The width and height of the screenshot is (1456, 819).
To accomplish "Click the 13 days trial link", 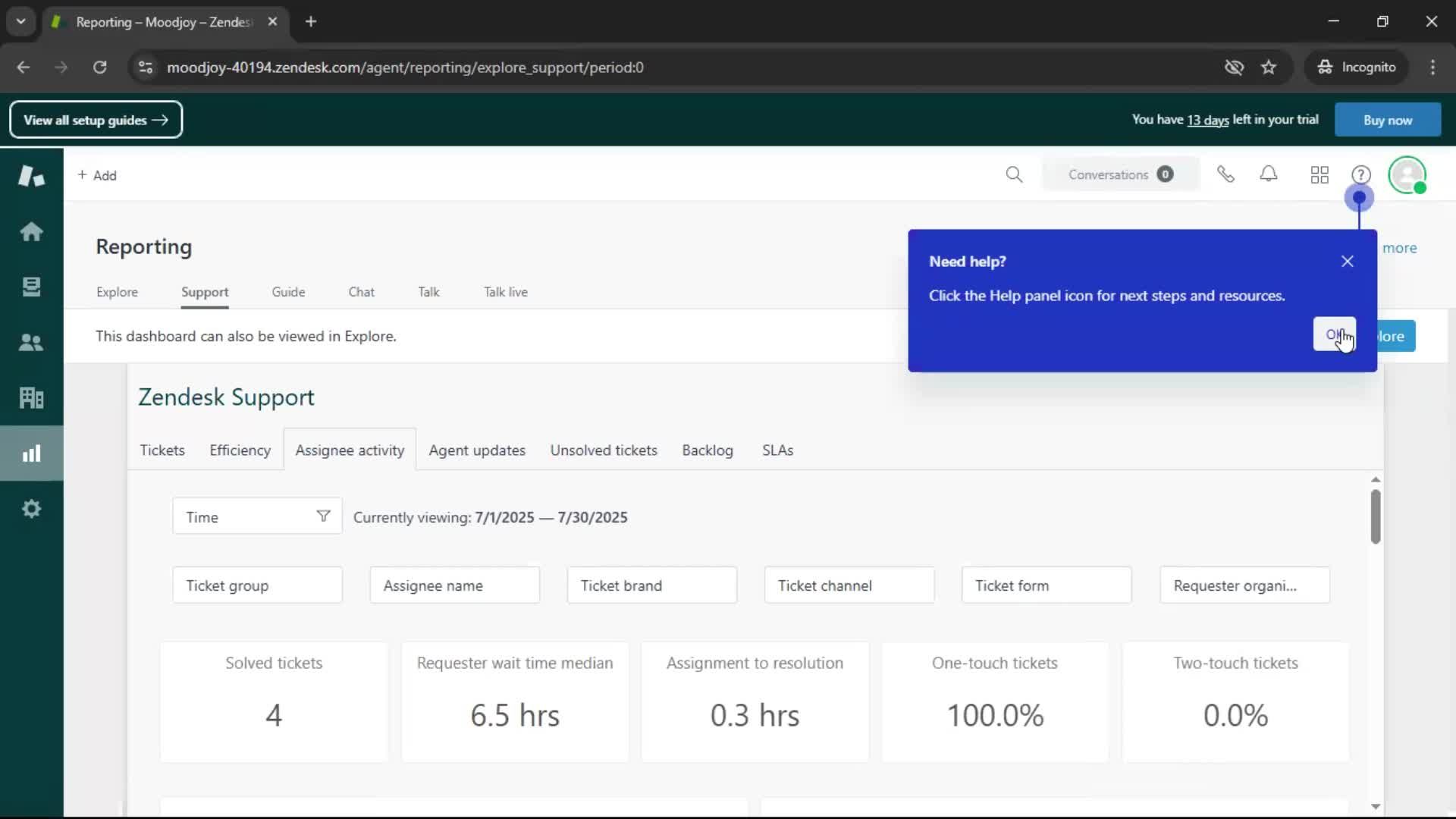I will click(1208, 120).
